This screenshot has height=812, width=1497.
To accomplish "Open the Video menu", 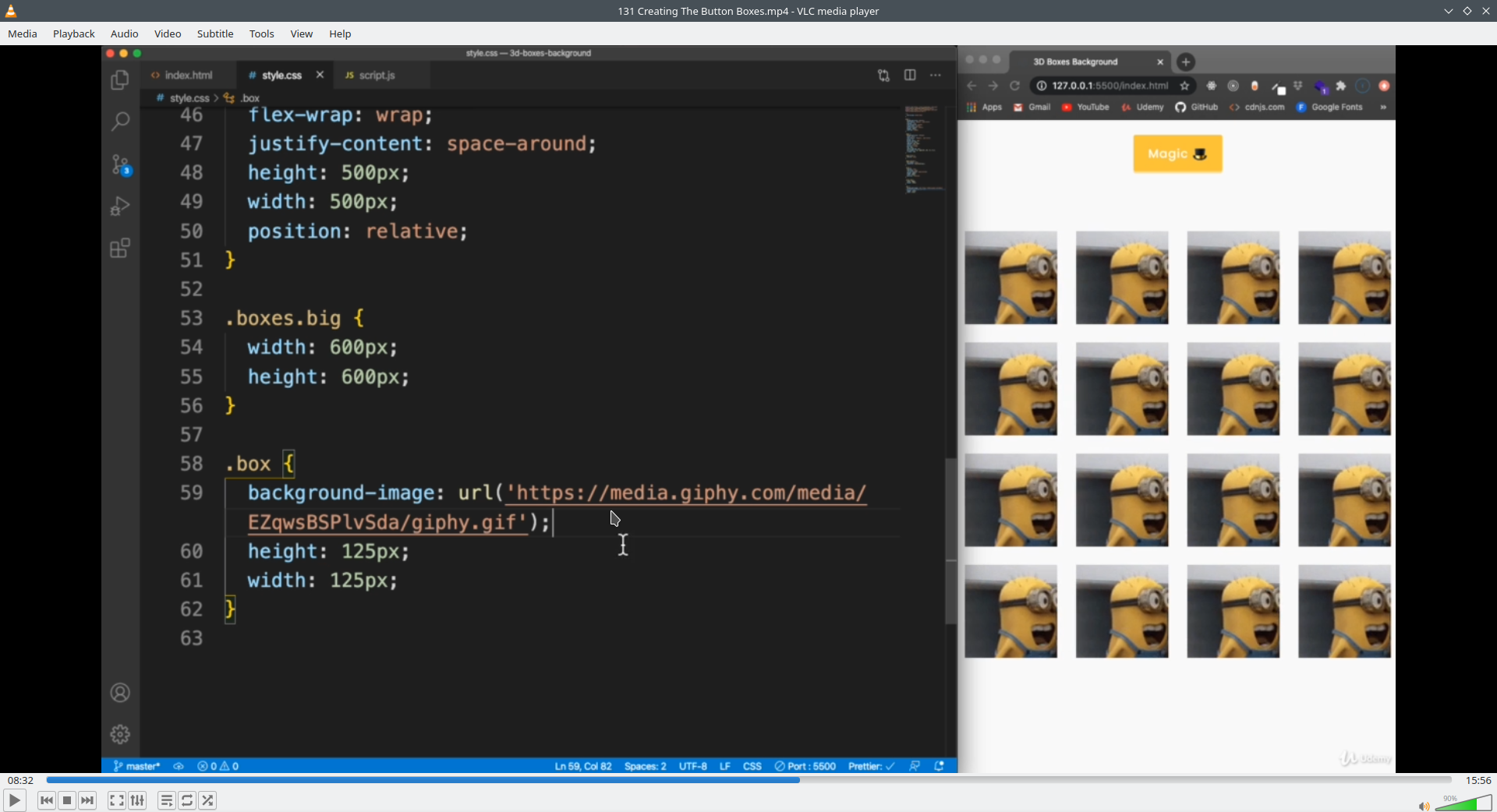I will (x=168, y=34).
